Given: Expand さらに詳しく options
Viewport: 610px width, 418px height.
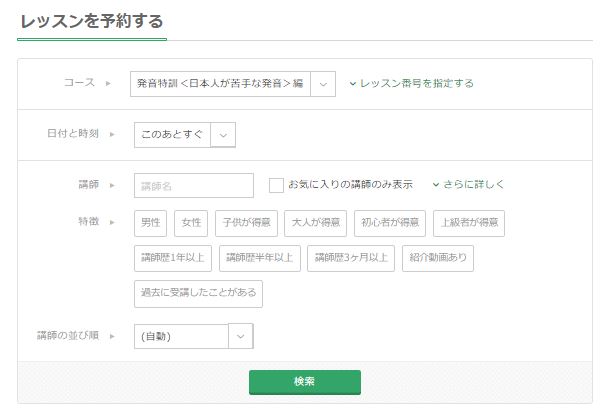Looking at the screenshot, I should pos(468,184).
